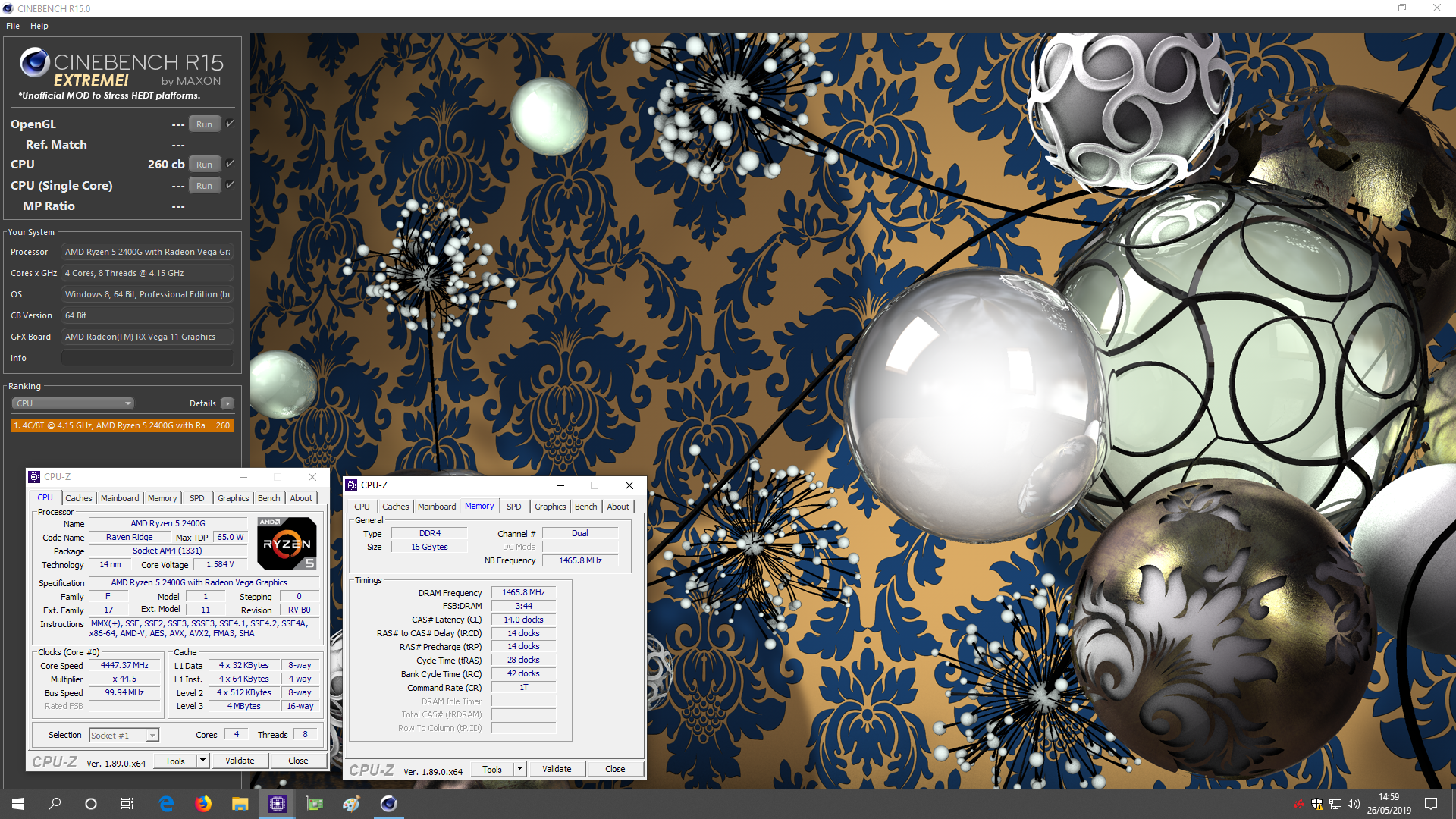Image resolution: width=1456 pixels, height=819 pixels.
Task: Switch to Caches tab in CPU window
Action: (79, 498)
